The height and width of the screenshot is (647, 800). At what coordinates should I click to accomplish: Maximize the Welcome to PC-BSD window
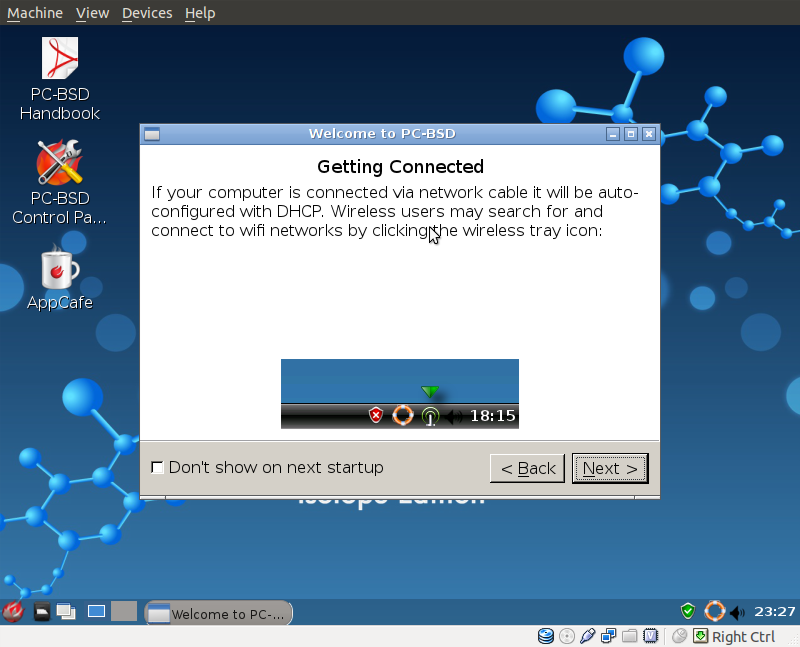(631, 134)
